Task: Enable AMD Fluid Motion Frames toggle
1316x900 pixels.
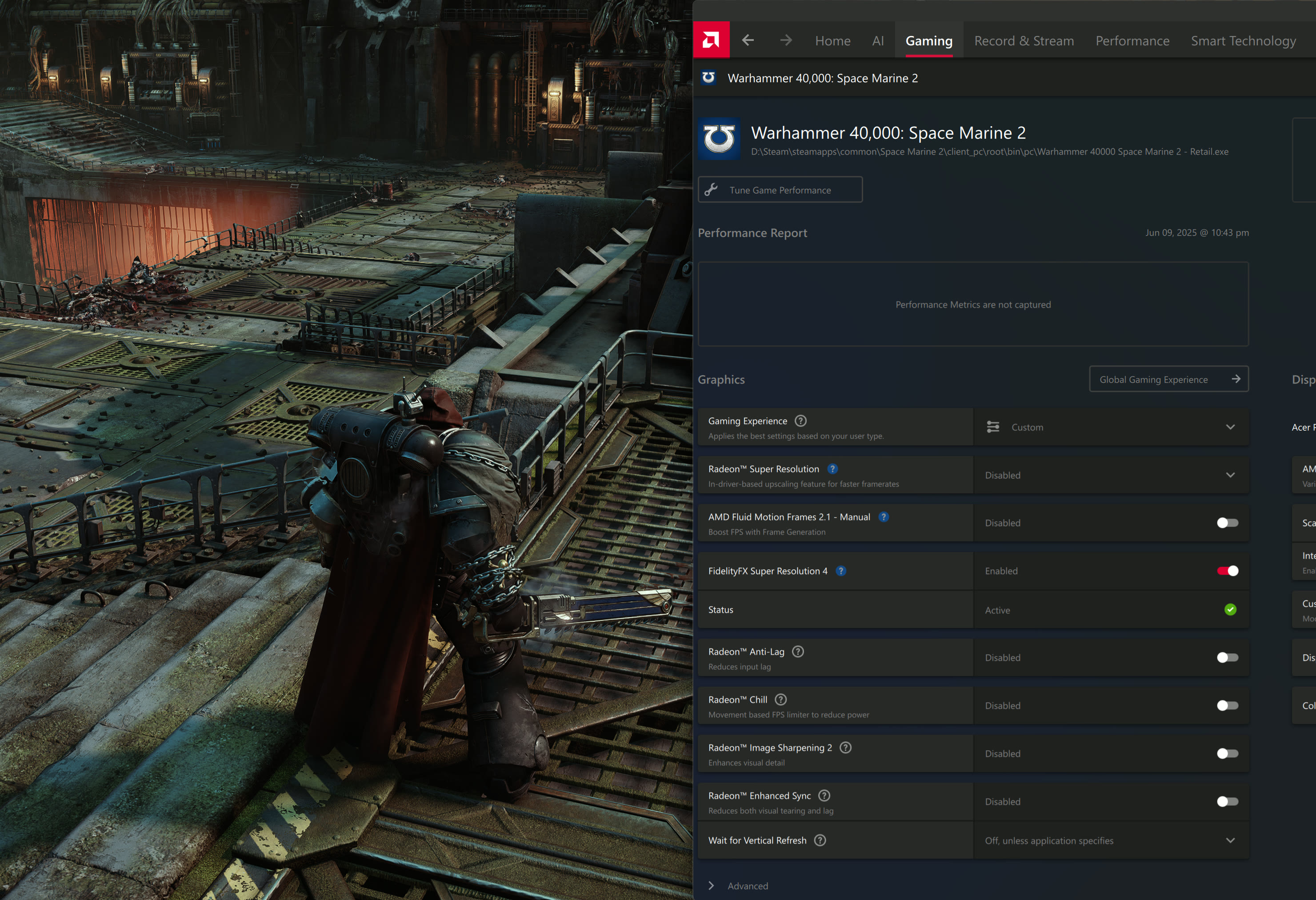Action: pos(1227,523)
